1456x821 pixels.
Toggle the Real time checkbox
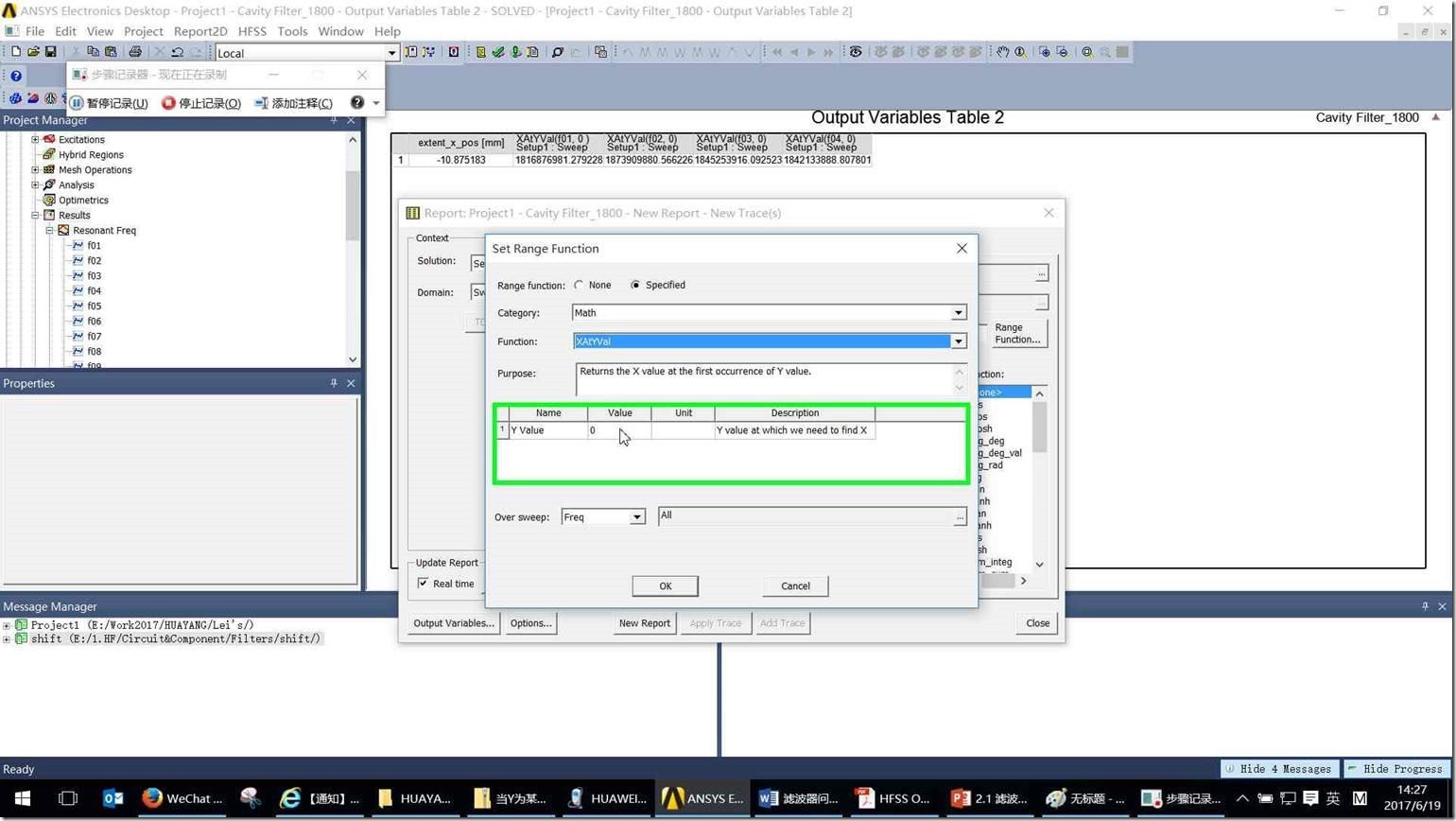coord(423,584)
